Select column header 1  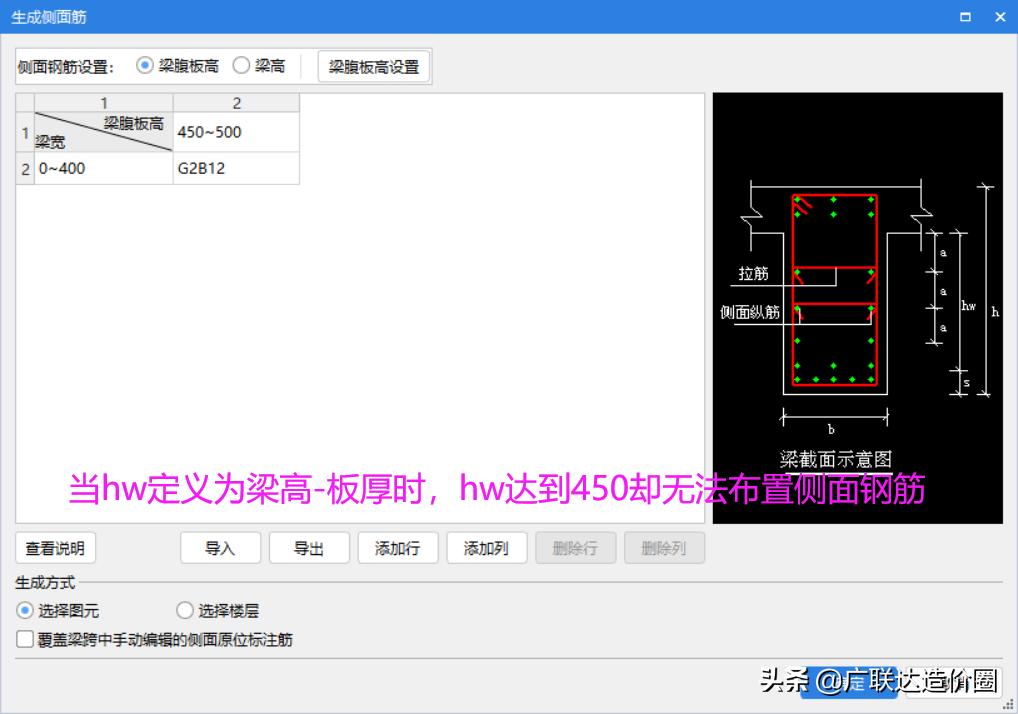(103, 103)
